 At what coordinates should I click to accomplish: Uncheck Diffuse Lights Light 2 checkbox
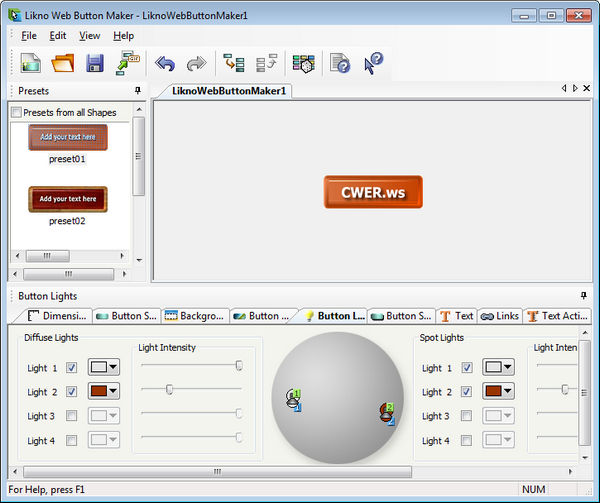tap(72, 392)
